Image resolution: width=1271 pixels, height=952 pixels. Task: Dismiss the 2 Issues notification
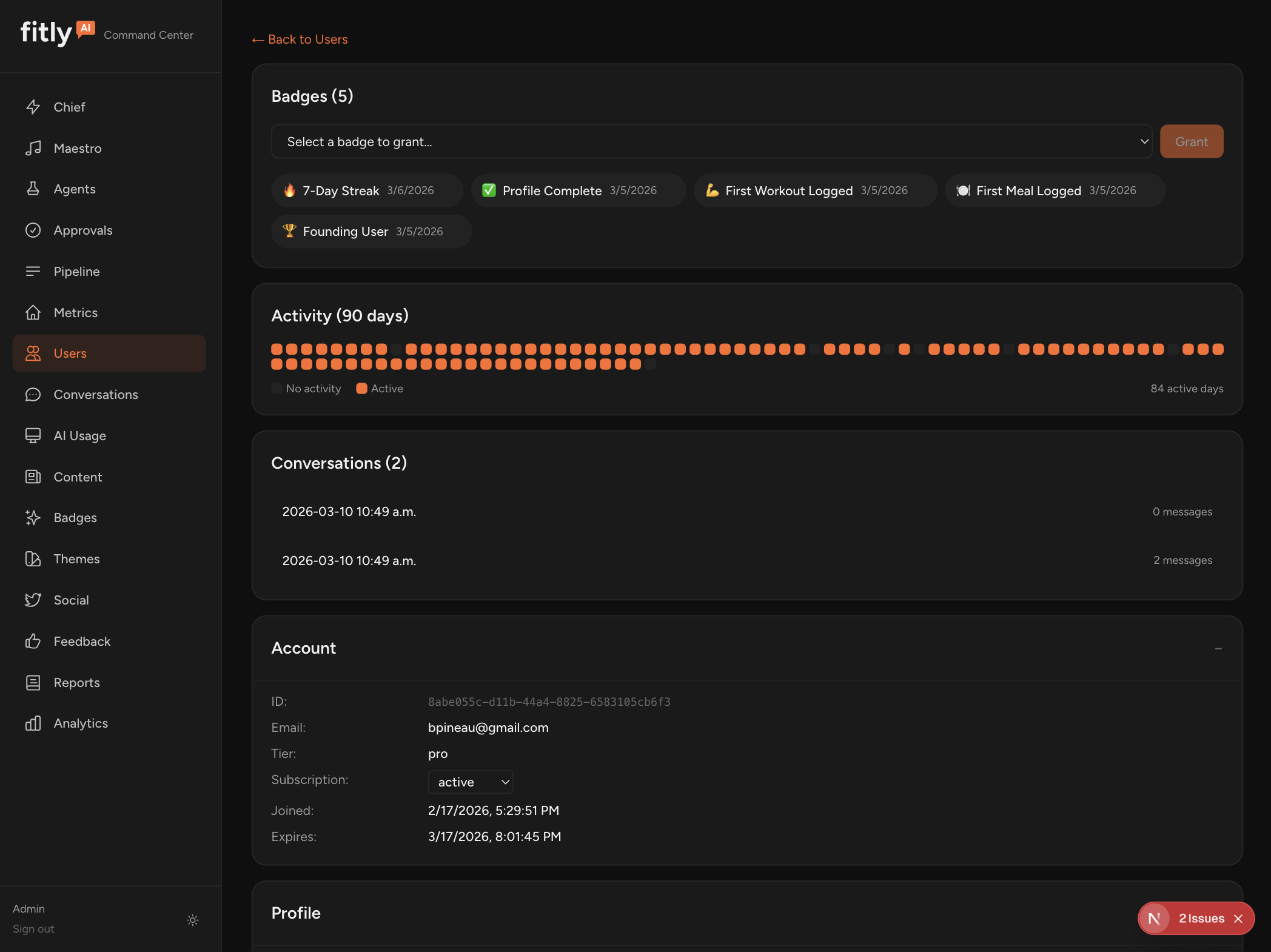point(1239,919)
